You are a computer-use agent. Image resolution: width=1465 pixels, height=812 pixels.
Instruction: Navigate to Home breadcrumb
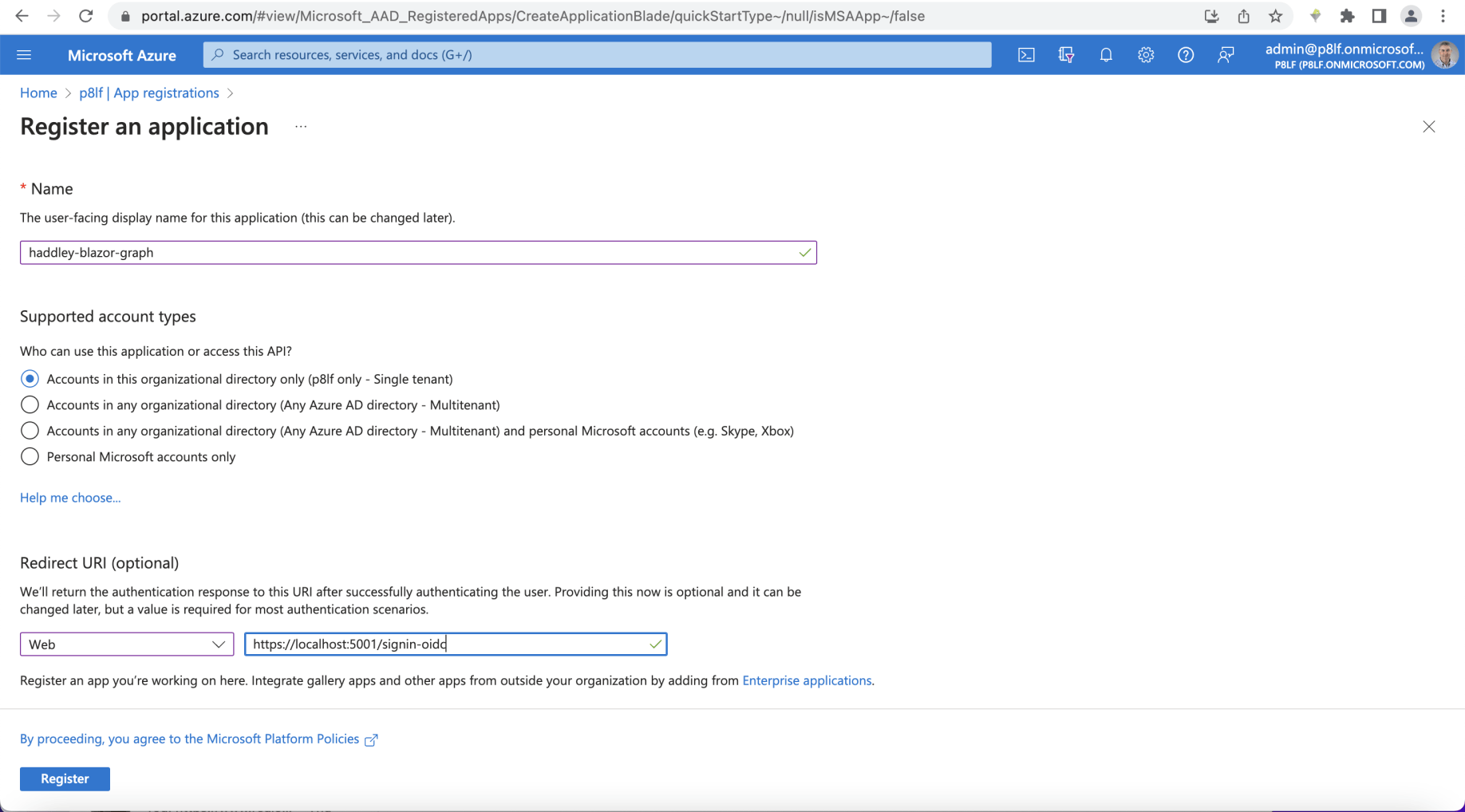(x=38, y=93)
